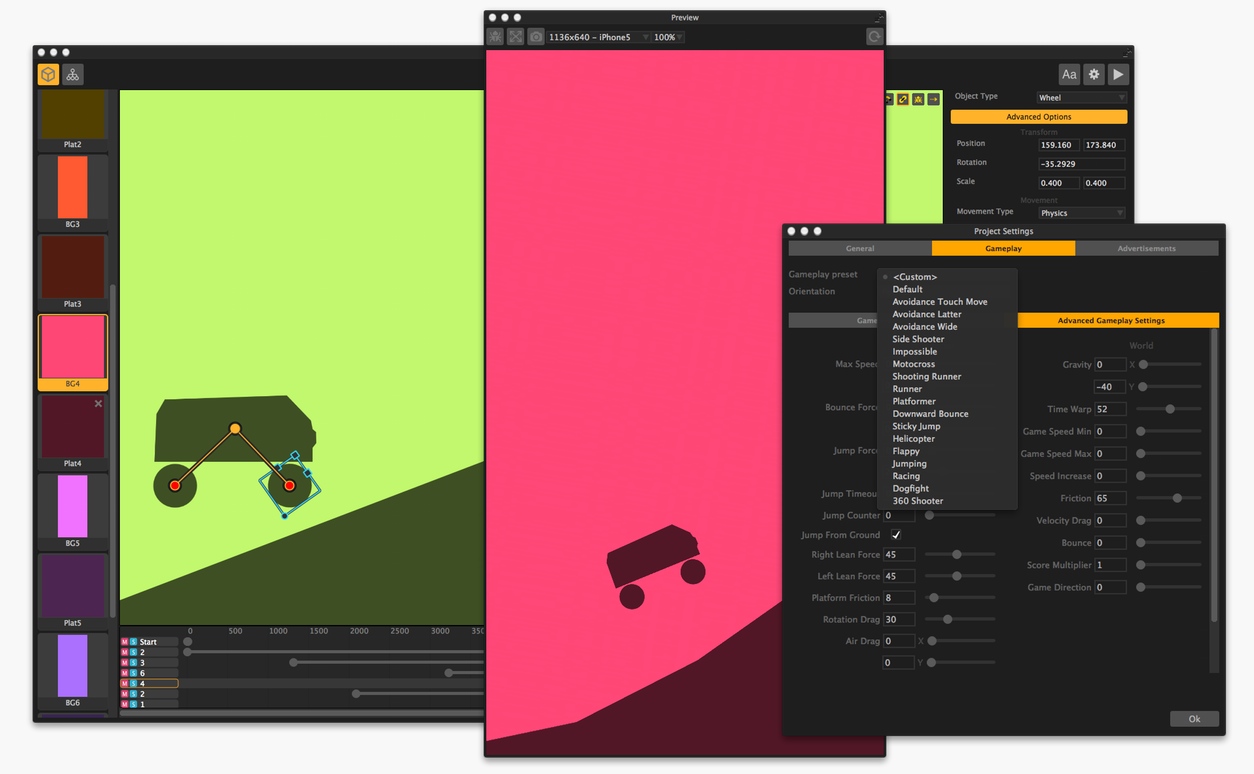Open the Aa font settings icon
1254x774 pixels.
point(1069,75)
